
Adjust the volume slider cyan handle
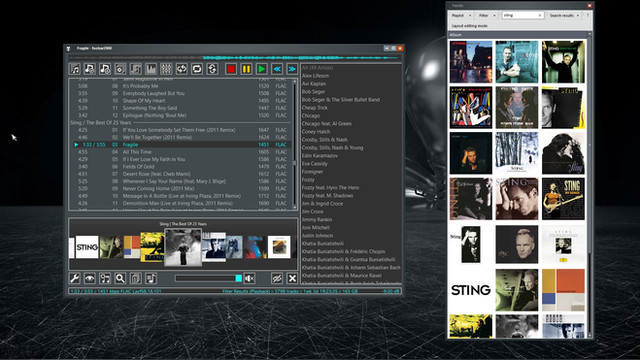(238, 278)
